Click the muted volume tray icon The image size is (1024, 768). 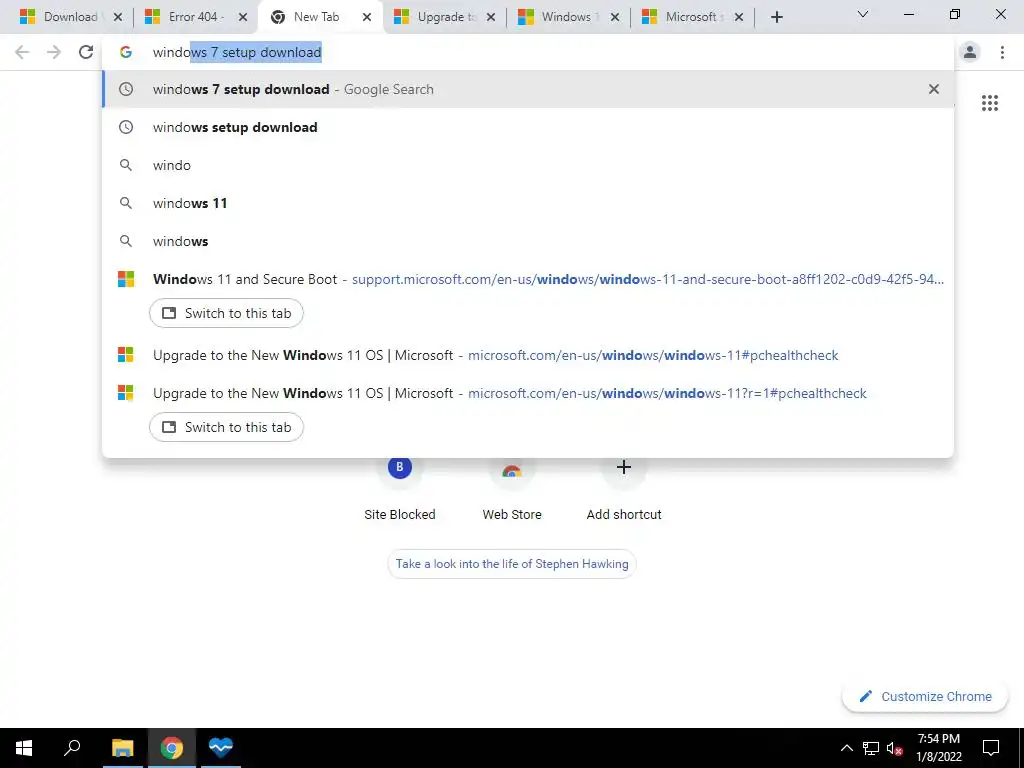[x=894, y=748]
